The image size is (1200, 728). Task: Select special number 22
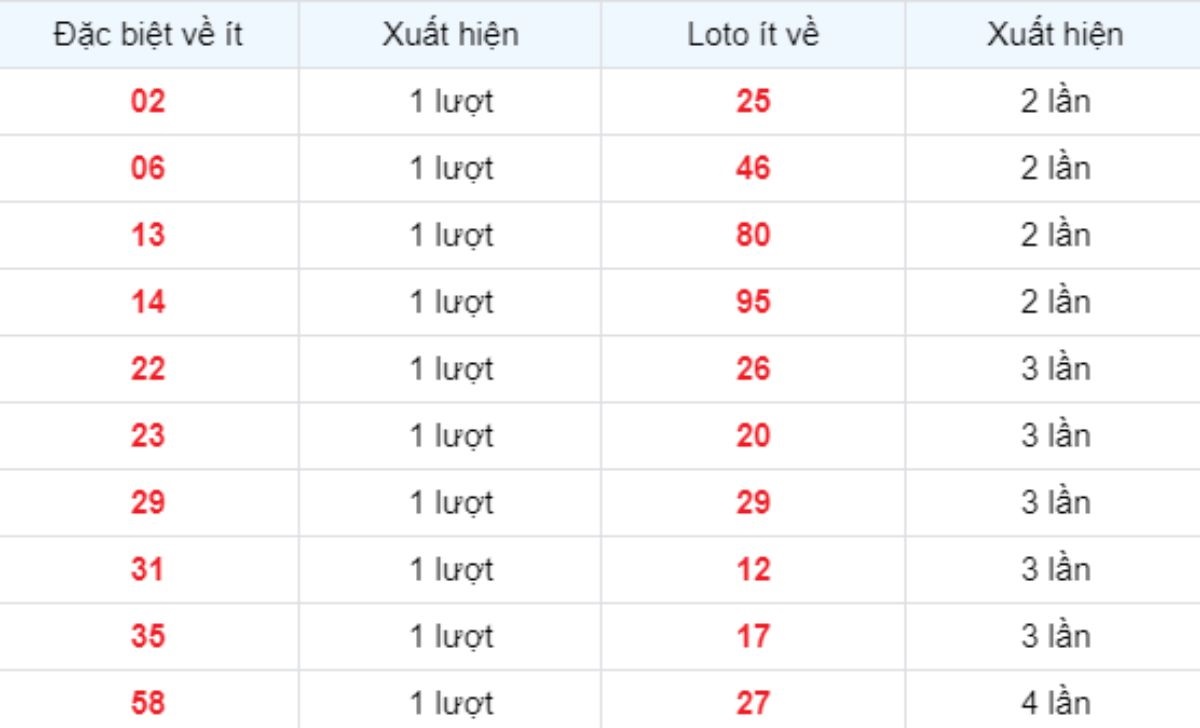(148, 369)
